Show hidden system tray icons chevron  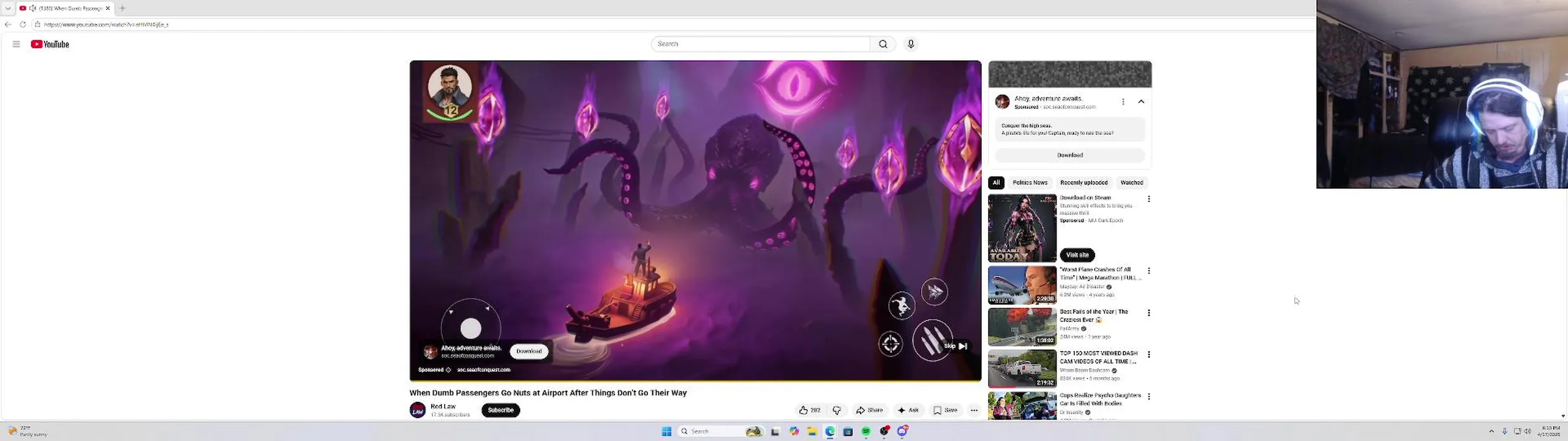[1491, 432]
